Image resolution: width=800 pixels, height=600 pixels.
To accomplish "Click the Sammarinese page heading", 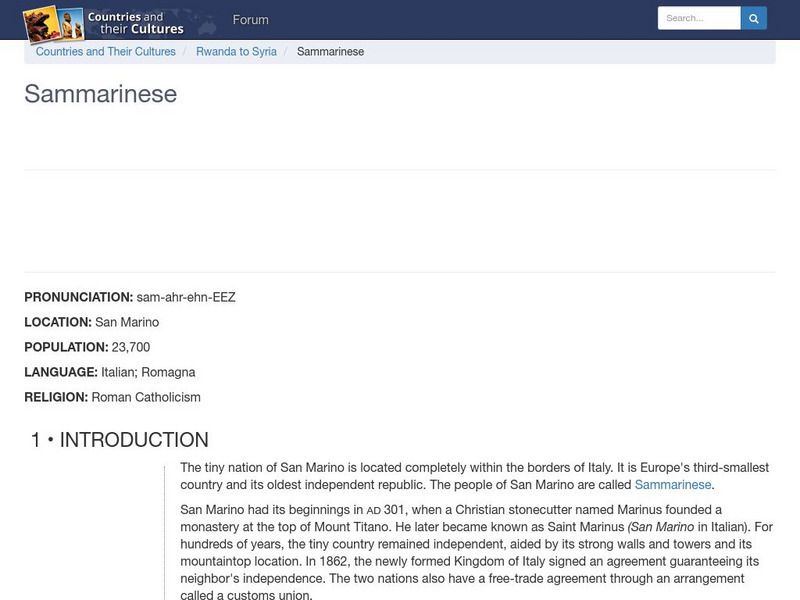I will 101,94.
